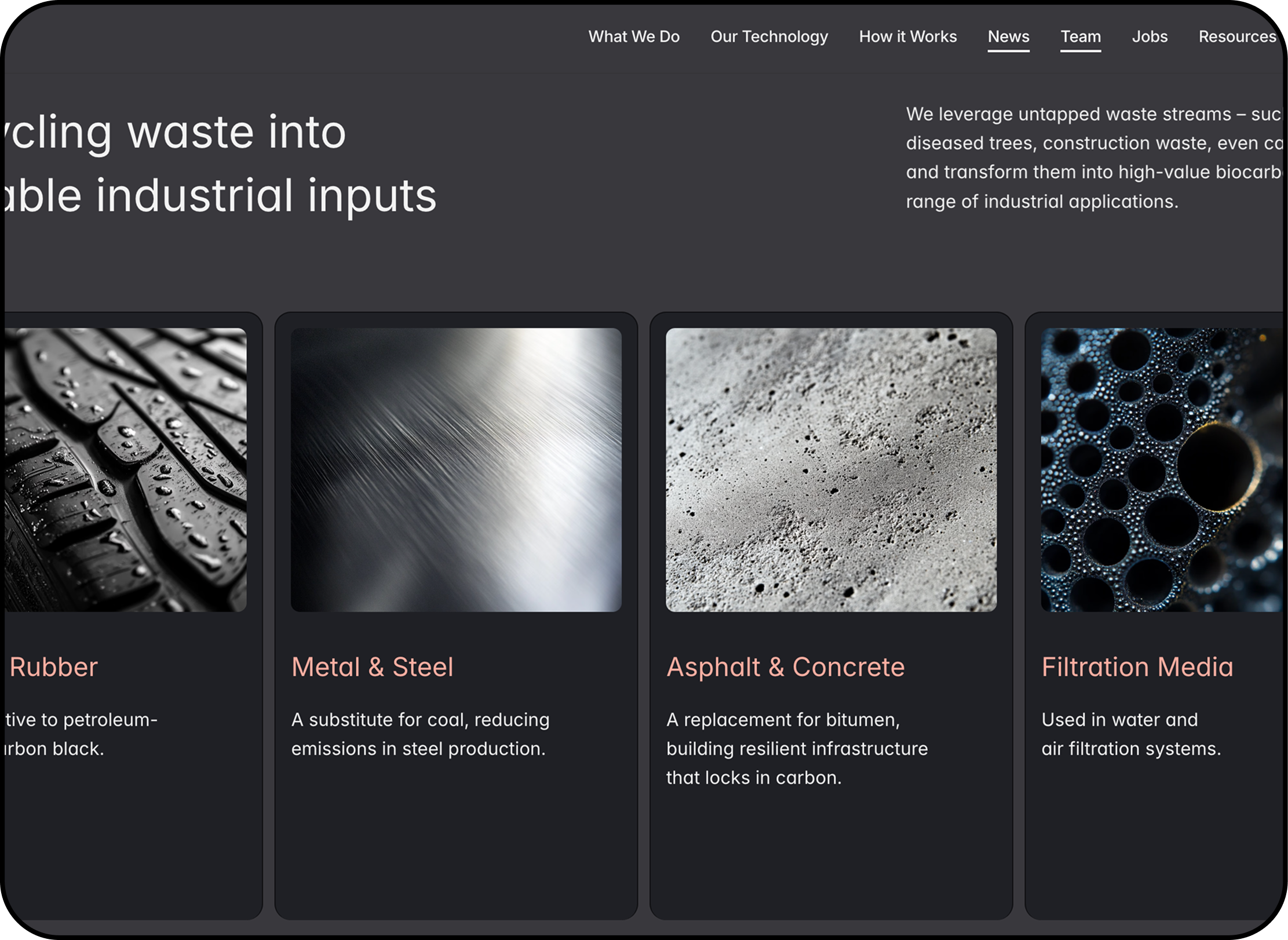1288x940 pixels.
Task: Click the bitumen replacement description text
Action: click(796, 748)
